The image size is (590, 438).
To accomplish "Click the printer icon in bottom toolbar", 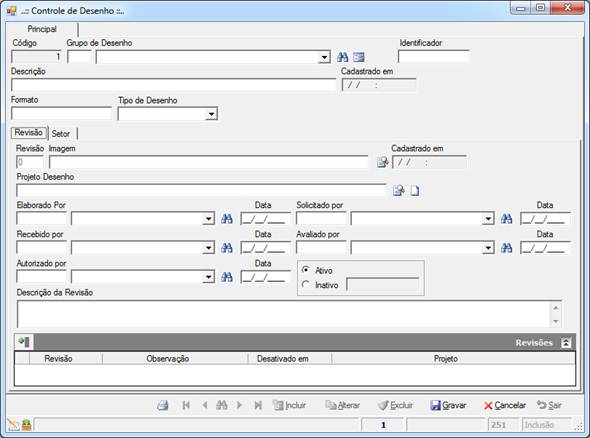I will click(x=163, y=405).
